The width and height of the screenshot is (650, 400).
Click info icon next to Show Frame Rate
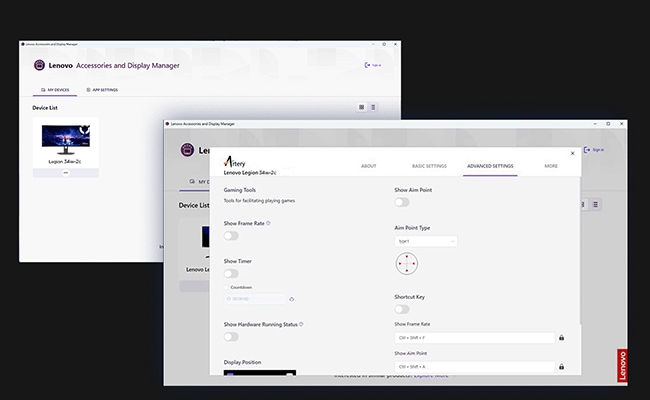click(x=268, y=223)
